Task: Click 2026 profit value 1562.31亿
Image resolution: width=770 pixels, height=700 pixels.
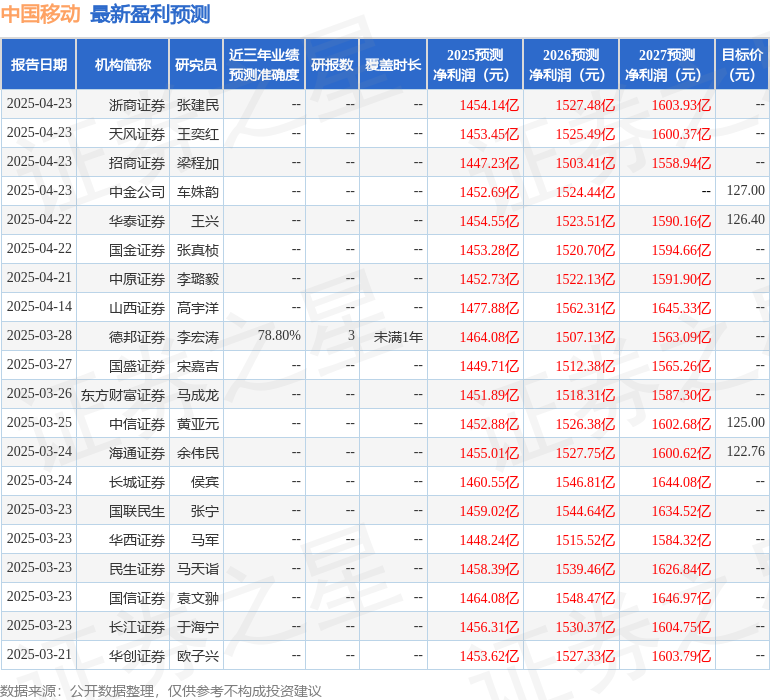Action: (585, 308)
